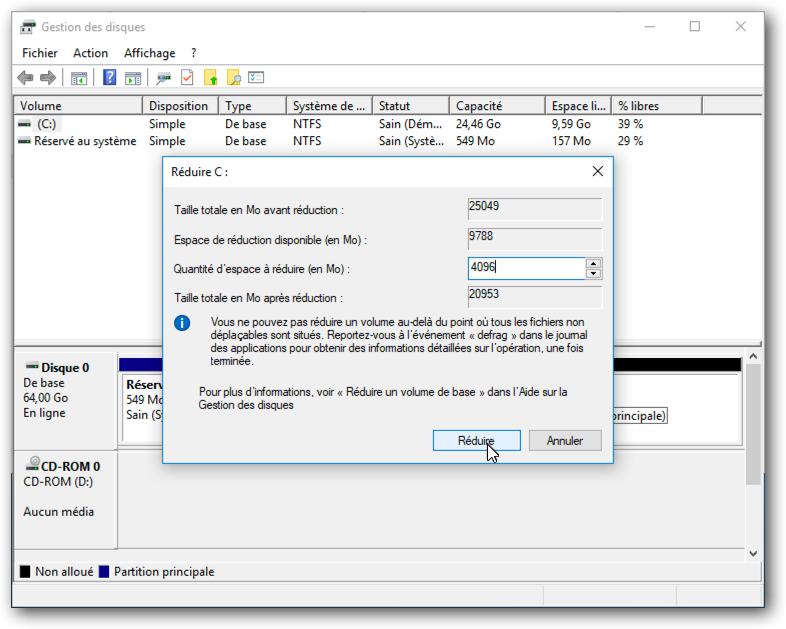786x629 pixels.
Task: Open the ? help menu
Action: pos(193,53)
